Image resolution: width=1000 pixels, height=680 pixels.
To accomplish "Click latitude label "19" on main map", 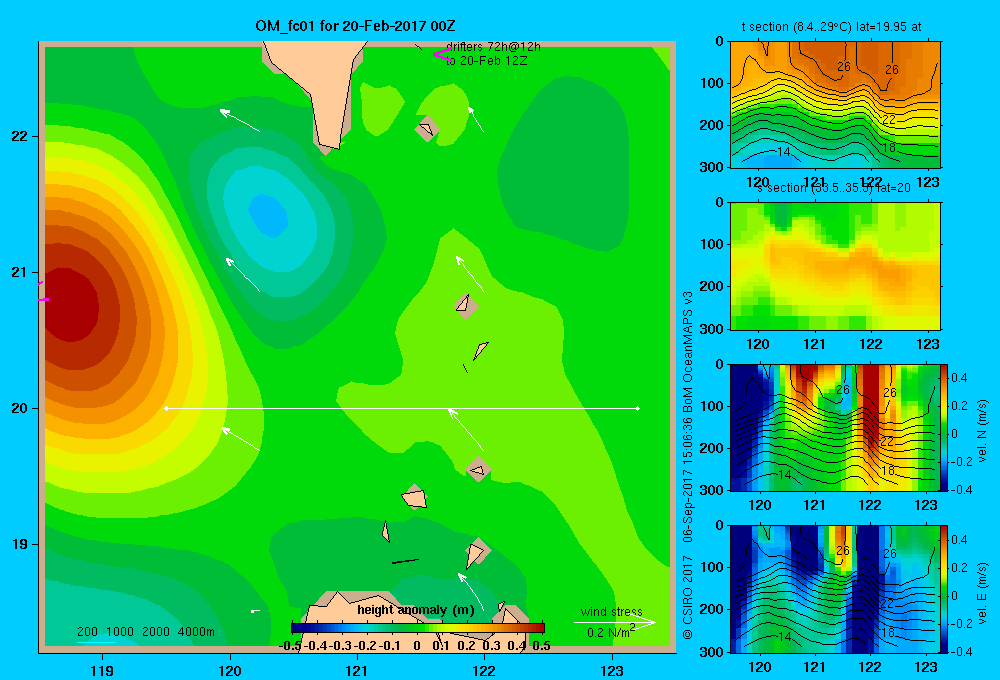I will click(x=20, y=544).
